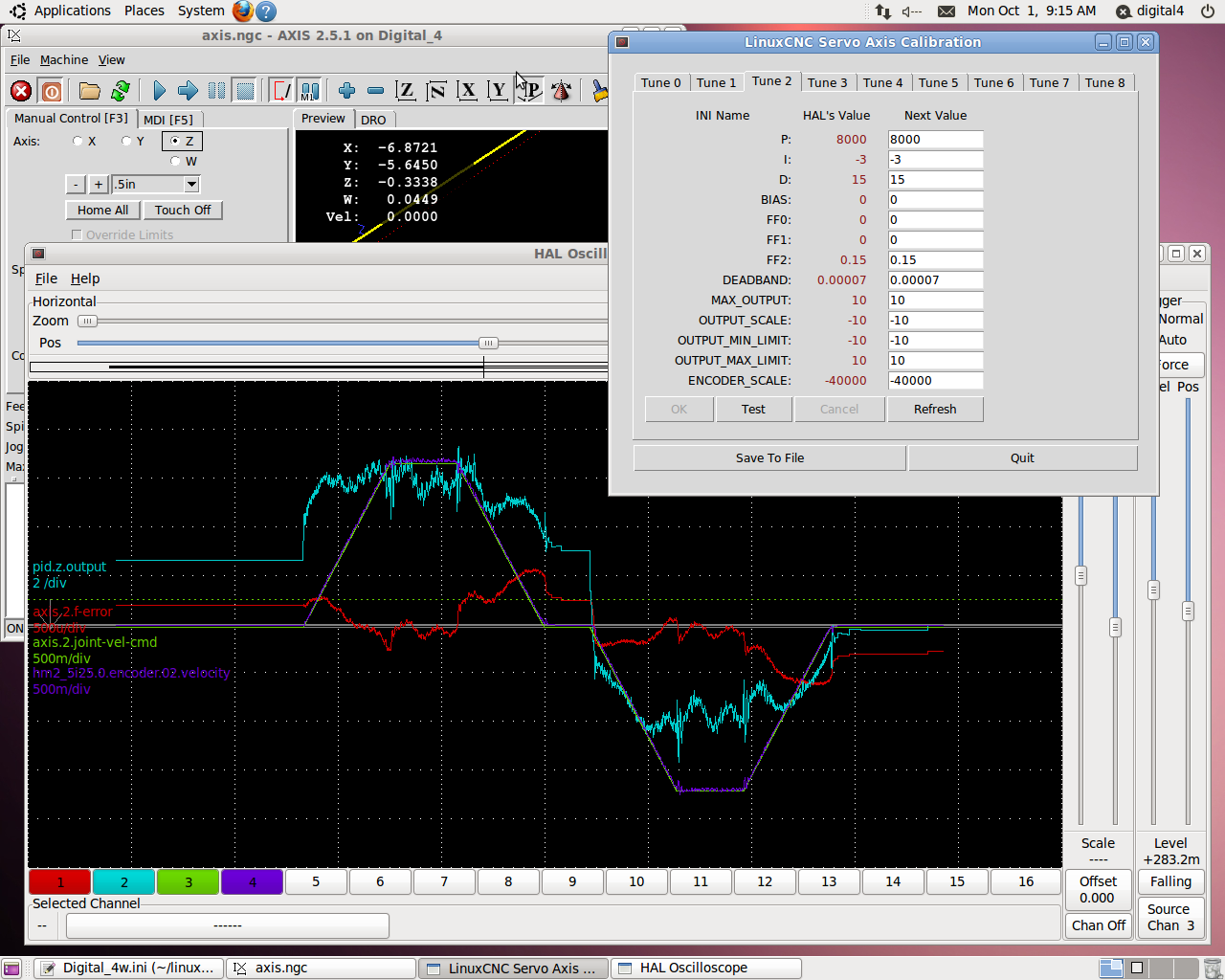
Task: Click the Quit button in calibration
Action: point(1022,457)
